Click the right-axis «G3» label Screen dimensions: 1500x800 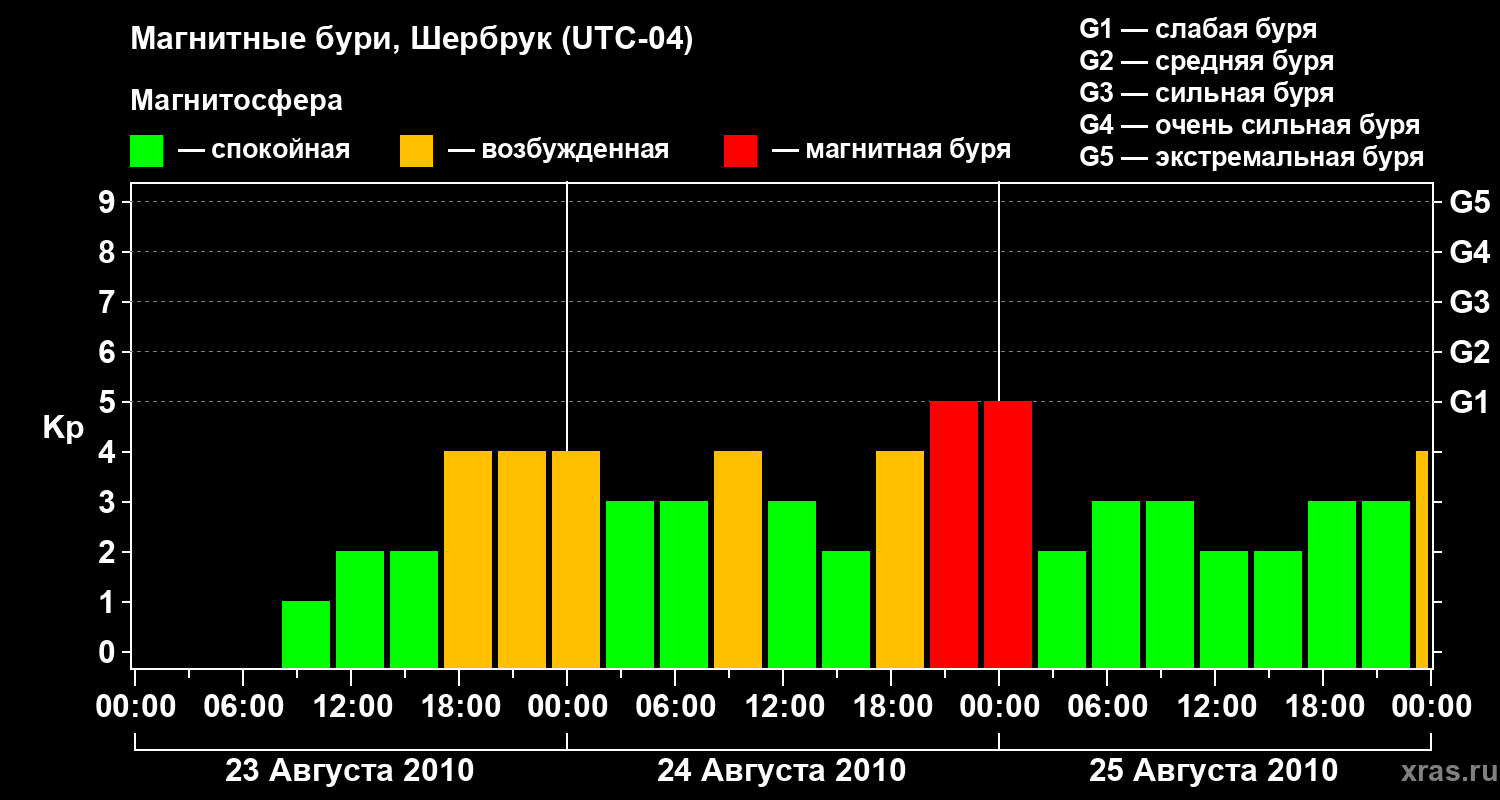[1469, 302]
